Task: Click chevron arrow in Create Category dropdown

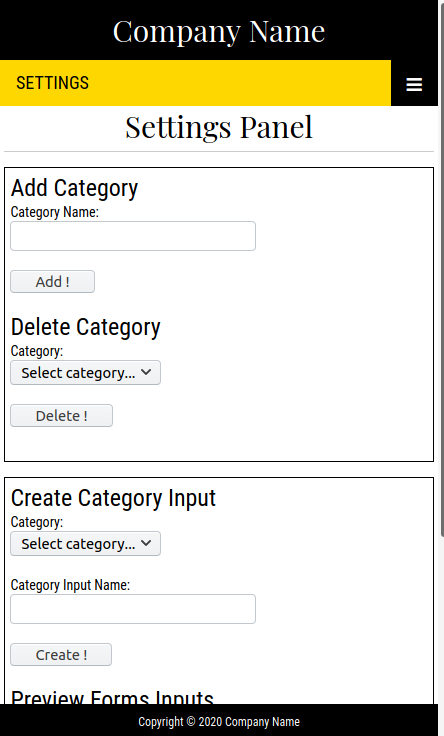Action: (146, 543)
